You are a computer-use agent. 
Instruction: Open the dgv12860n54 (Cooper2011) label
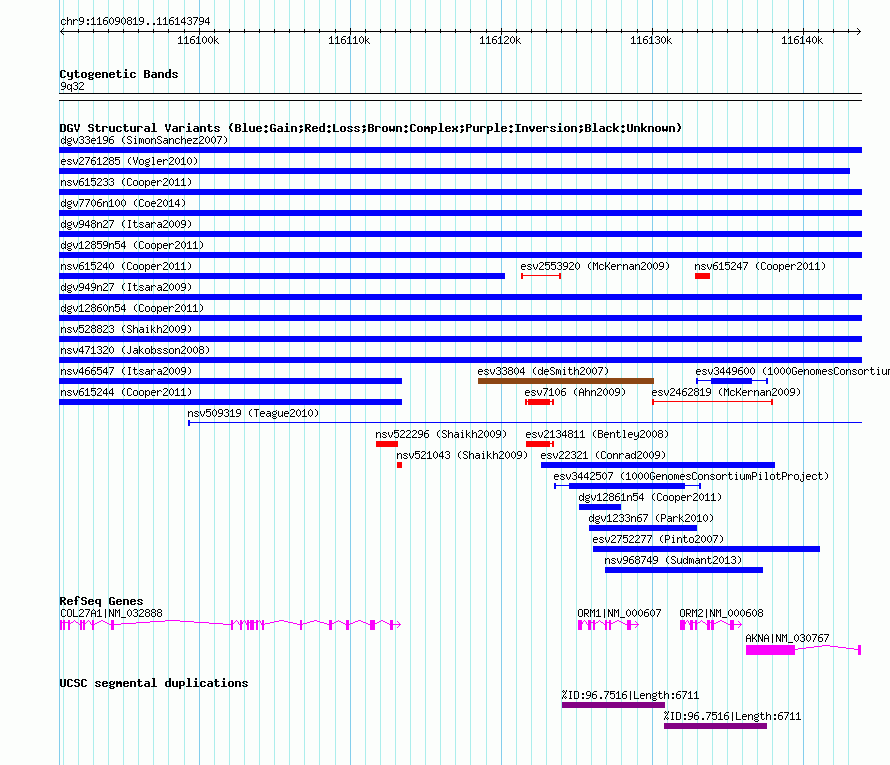[132, 308]
